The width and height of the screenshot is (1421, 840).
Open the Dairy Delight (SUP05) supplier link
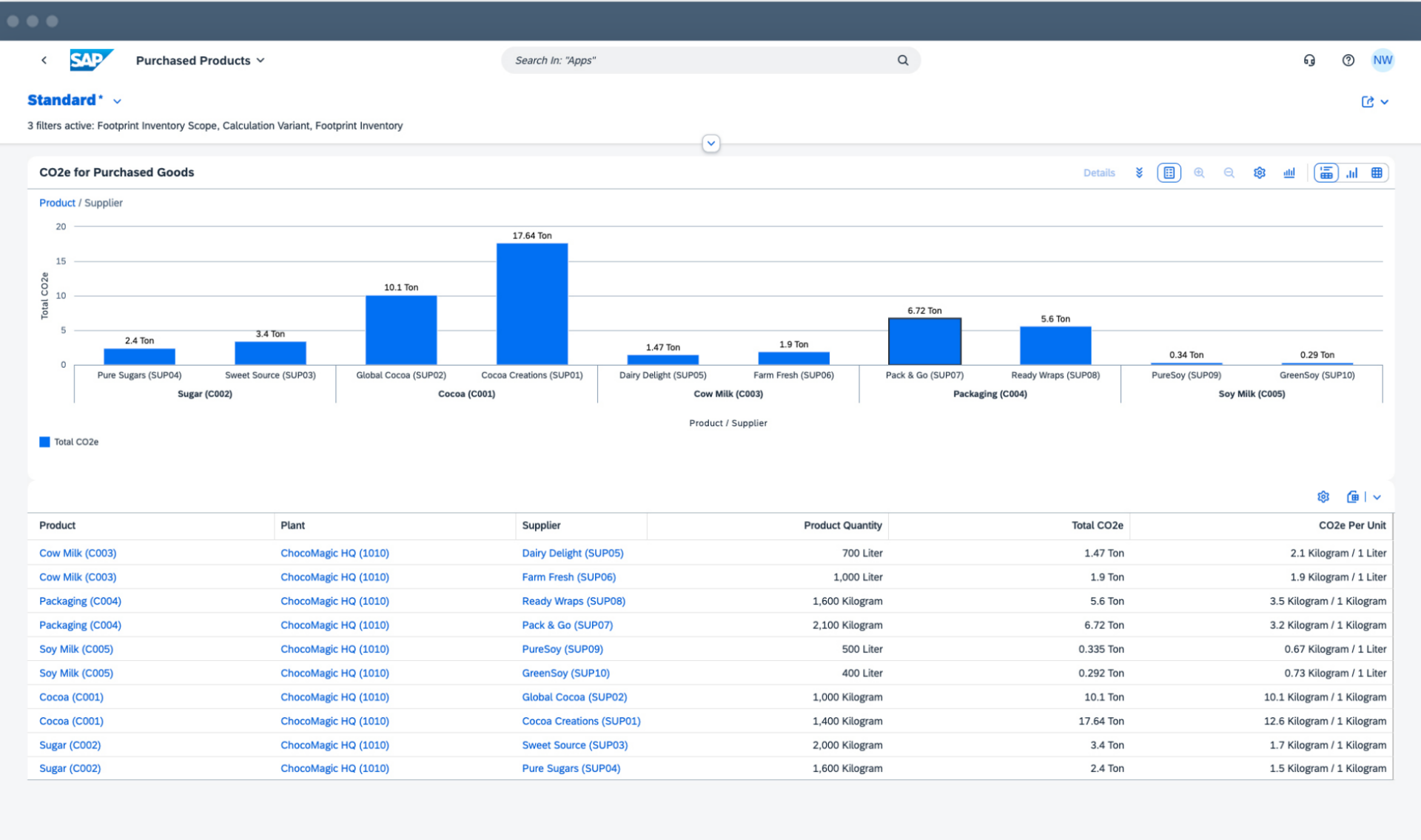pos(572,553)
